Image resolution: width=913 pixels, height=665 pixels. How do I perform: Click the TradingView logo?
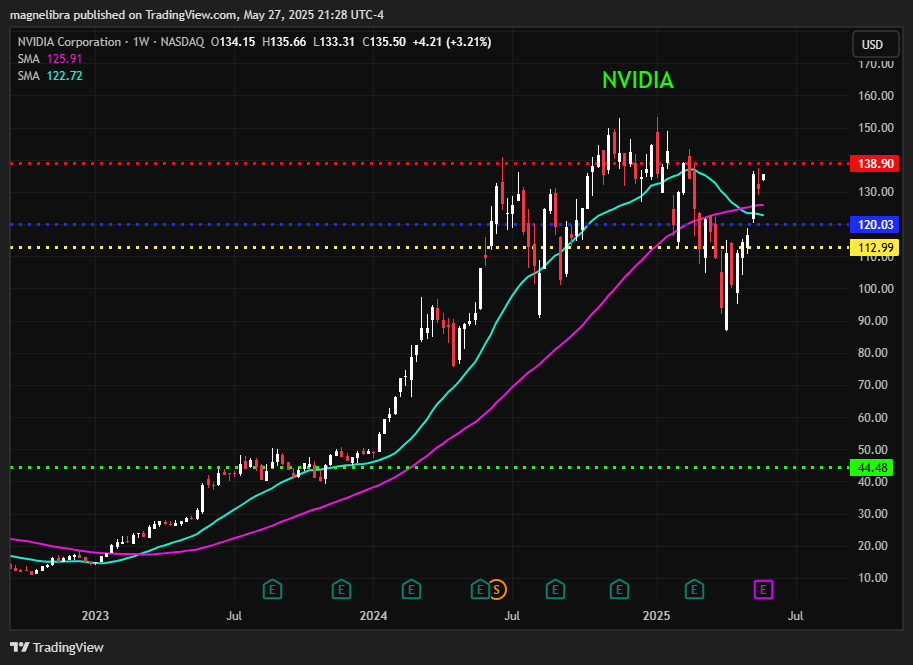click(57, 648)
